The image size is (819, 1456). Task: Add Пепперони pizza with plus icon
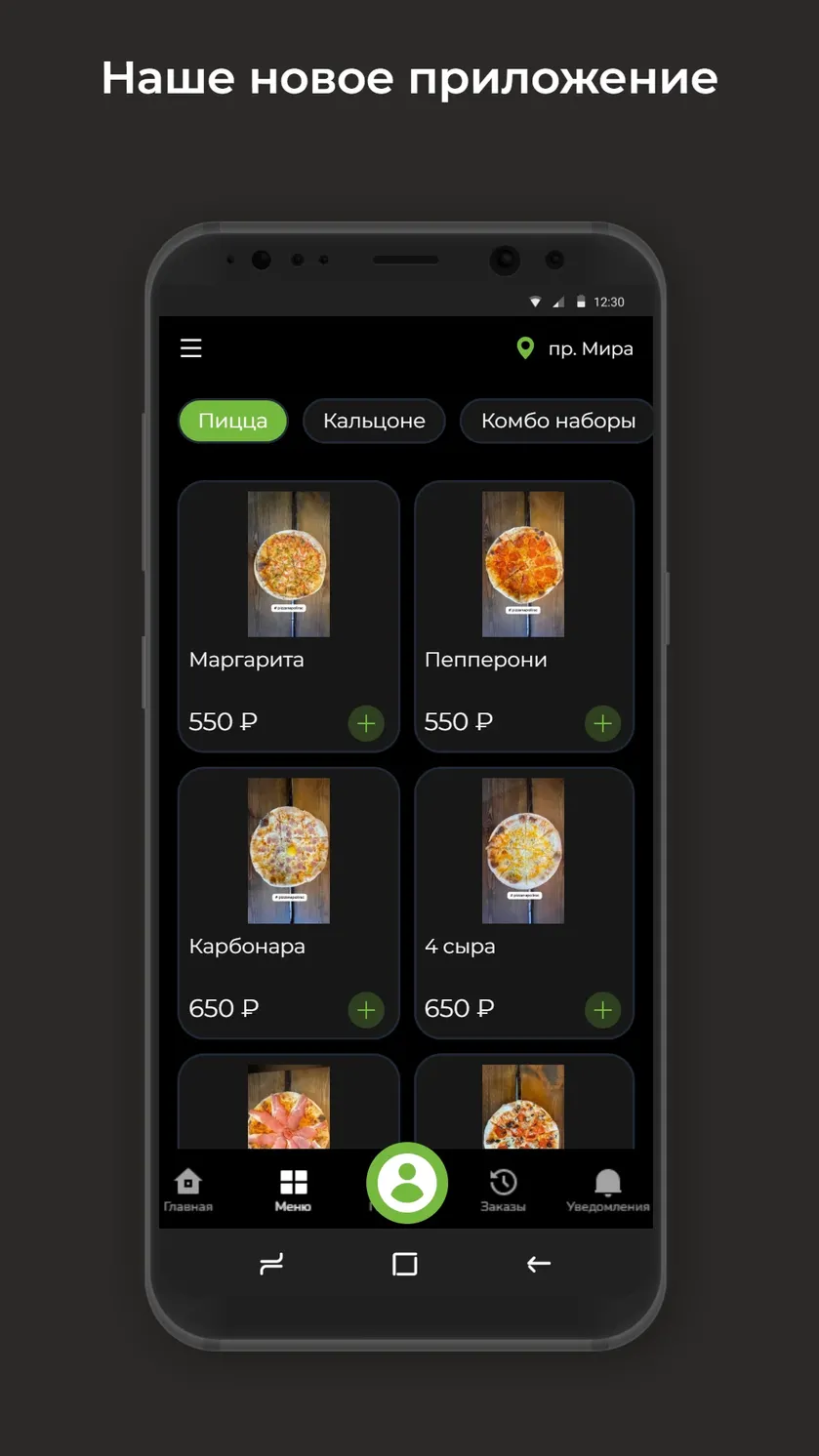click(602, 723)
